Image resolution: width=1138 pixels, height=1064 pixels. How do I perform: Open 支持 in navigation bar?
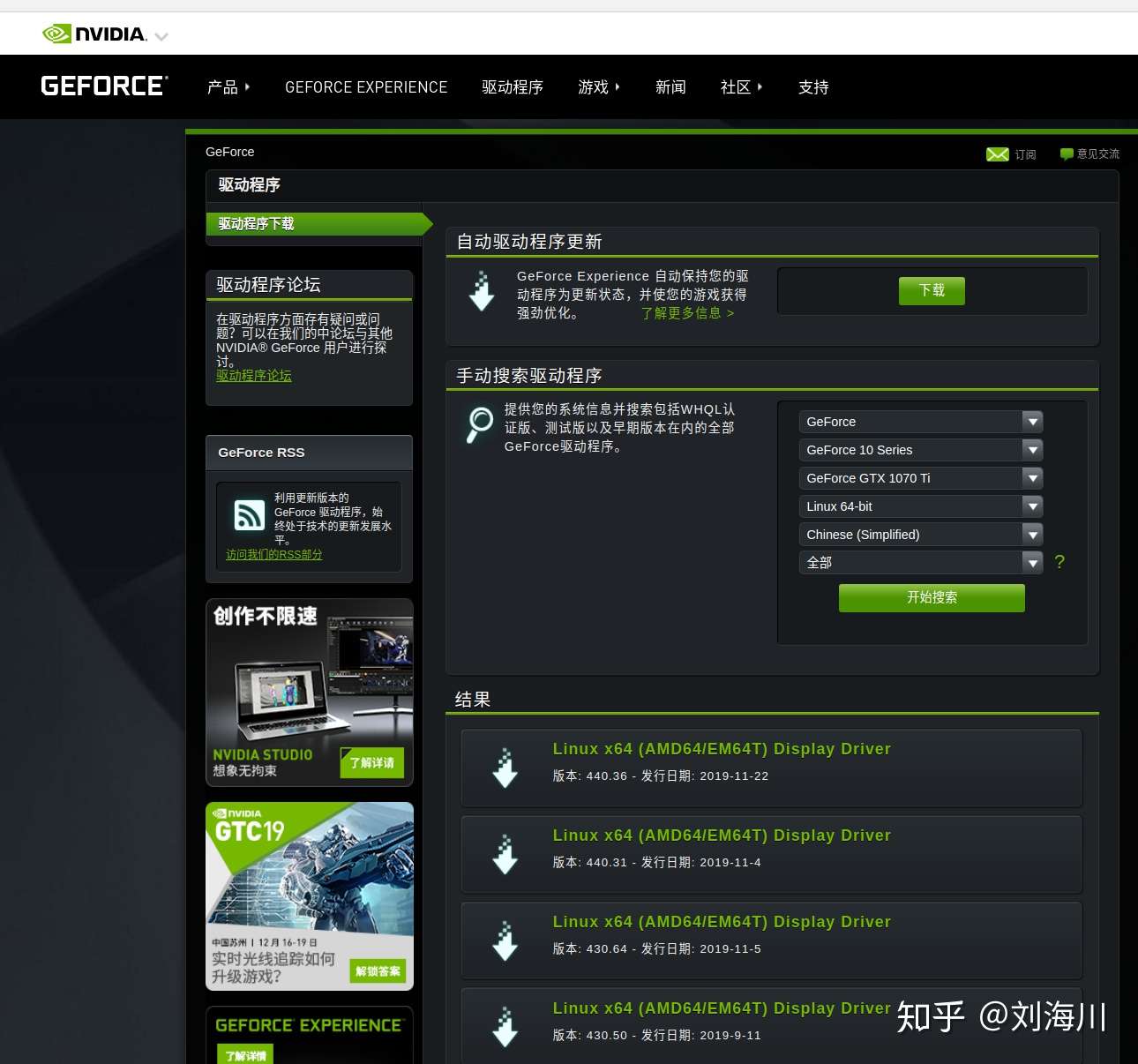(x=813, y=87)
